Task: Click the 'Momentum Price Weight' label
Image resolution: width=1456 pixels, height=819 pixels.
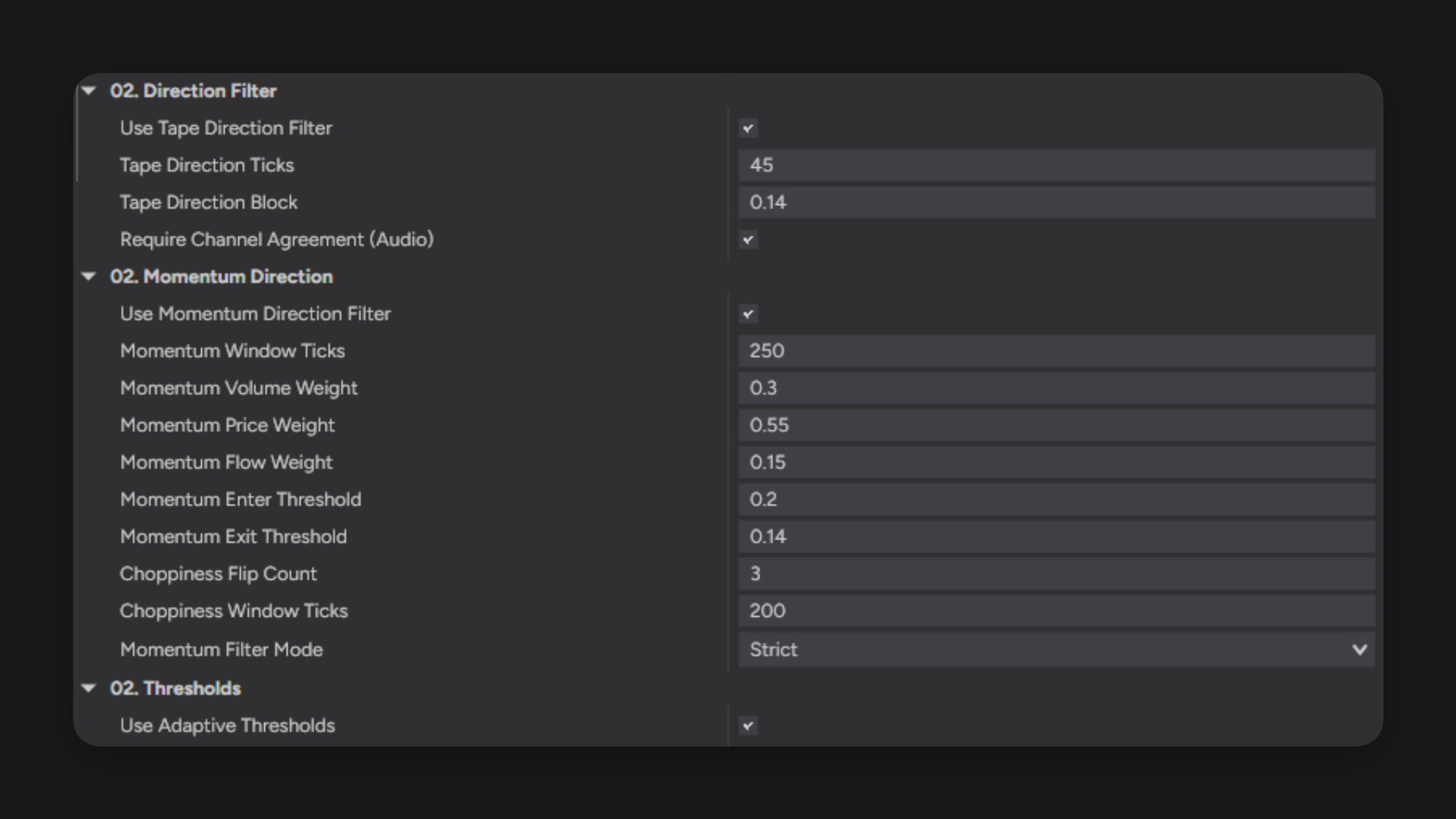Action: pyautogui.click(x=227, y=425)
